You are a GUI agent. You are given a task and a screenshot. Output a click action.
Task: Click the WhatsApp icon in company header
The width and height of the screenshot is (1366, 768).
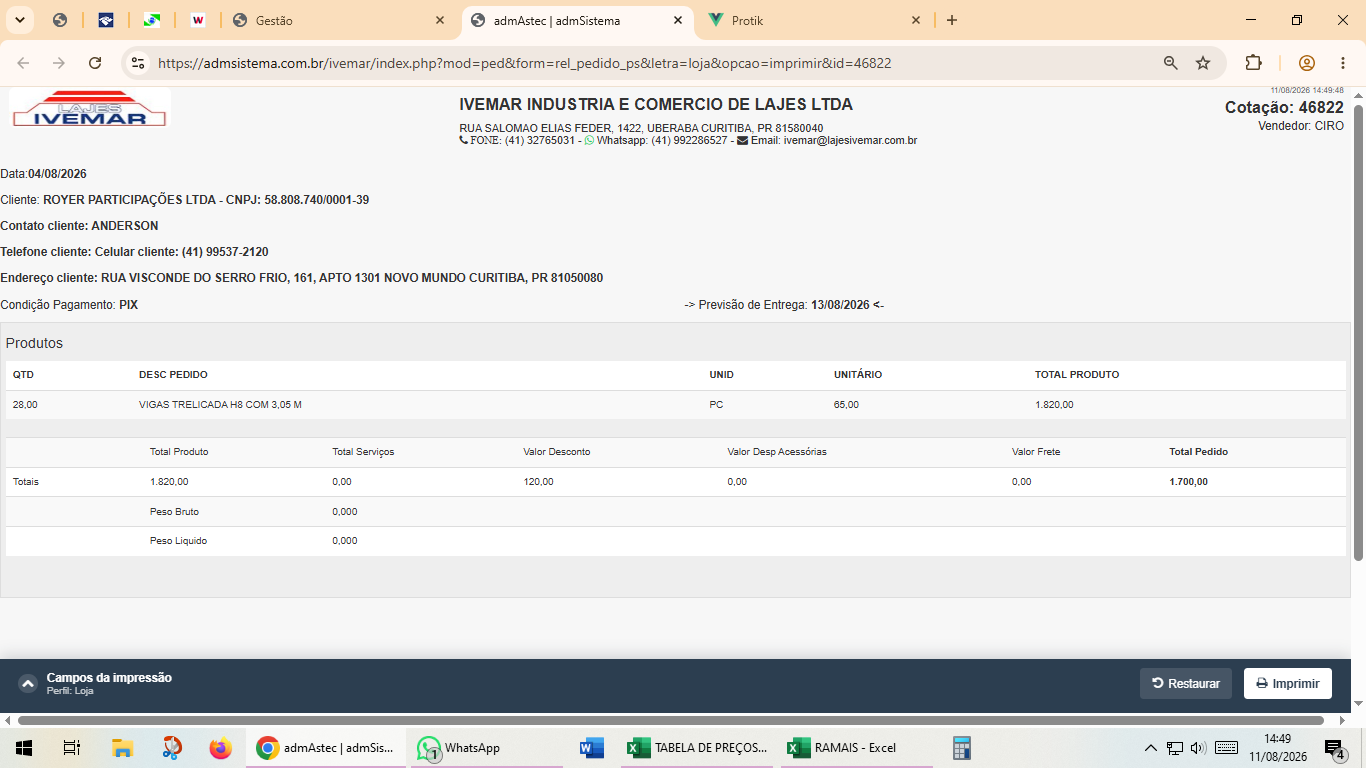click(589, 140)
